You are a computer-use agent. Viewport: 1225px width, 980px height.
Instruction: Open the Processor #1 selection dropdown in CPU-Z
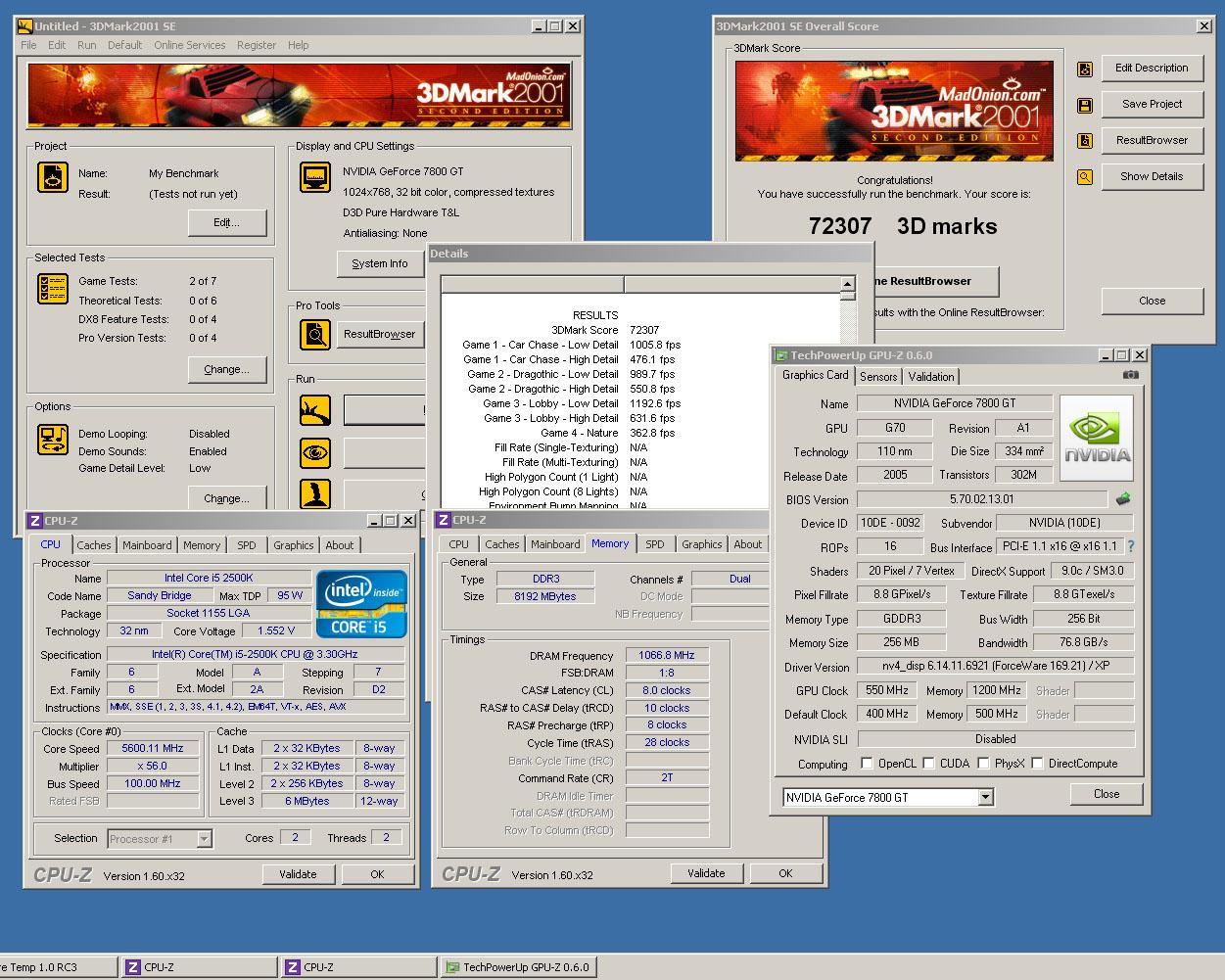pyautogui.click(x=204, y=839)
